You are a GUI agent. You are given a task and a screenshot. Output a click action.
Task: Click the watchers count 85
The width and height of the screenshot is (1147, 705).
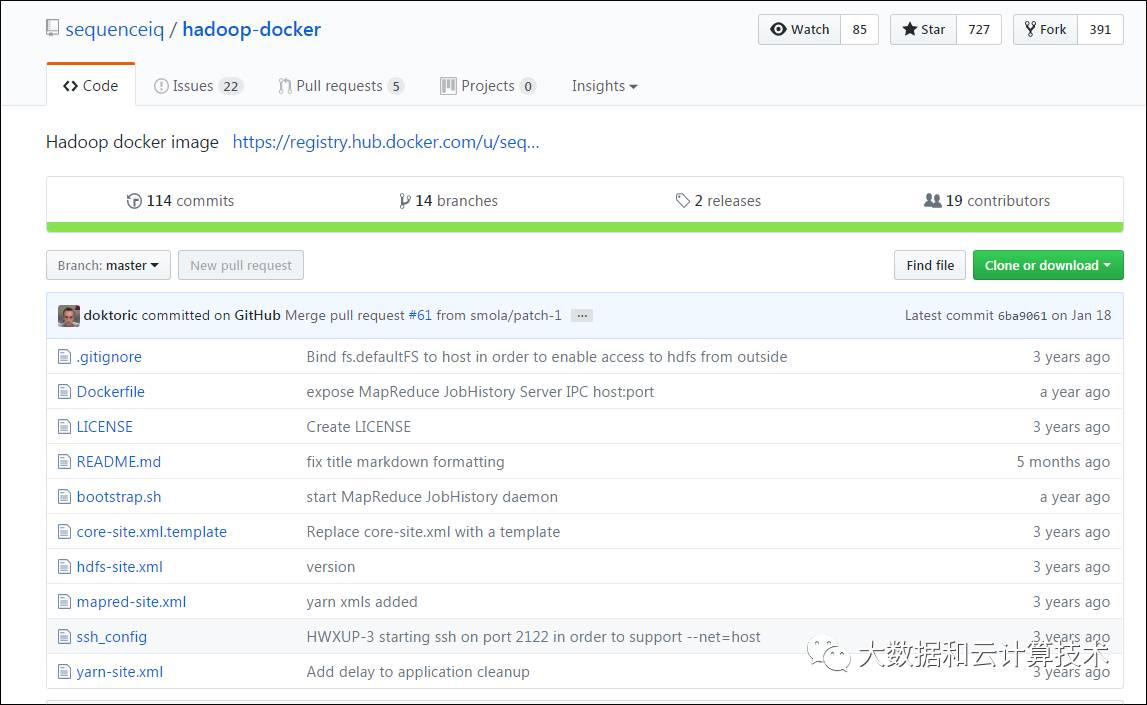point(860,29)
